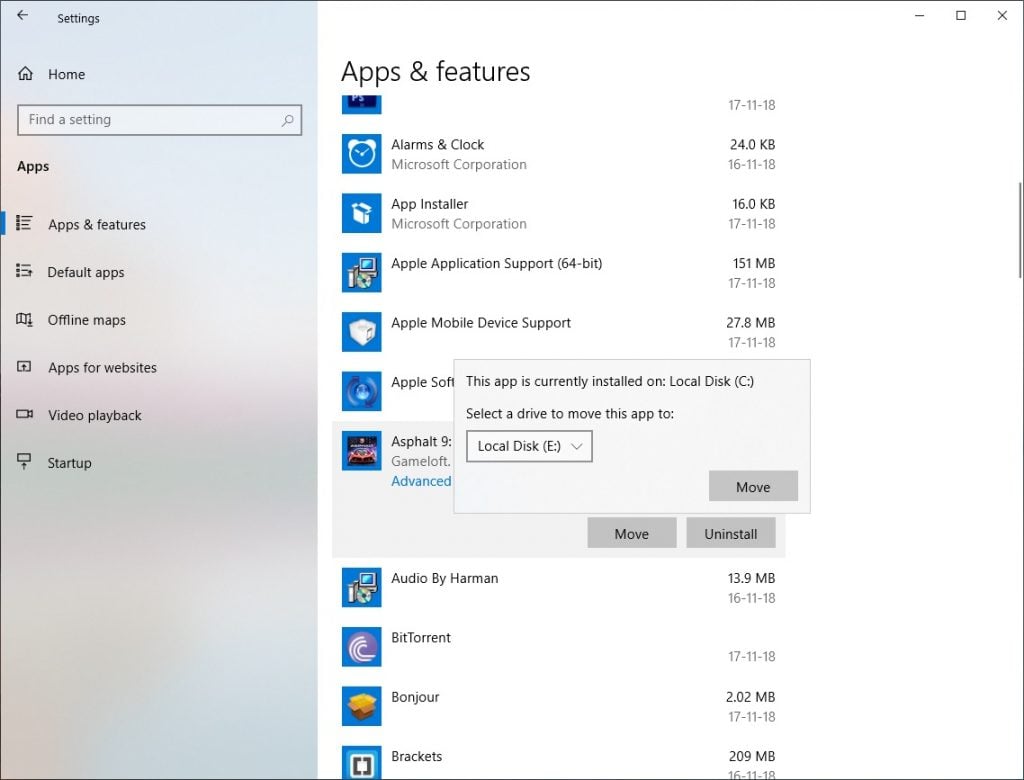Click the BitTorrent app icon
This screenshot has width=1024, height=780.
pos(361,646)
